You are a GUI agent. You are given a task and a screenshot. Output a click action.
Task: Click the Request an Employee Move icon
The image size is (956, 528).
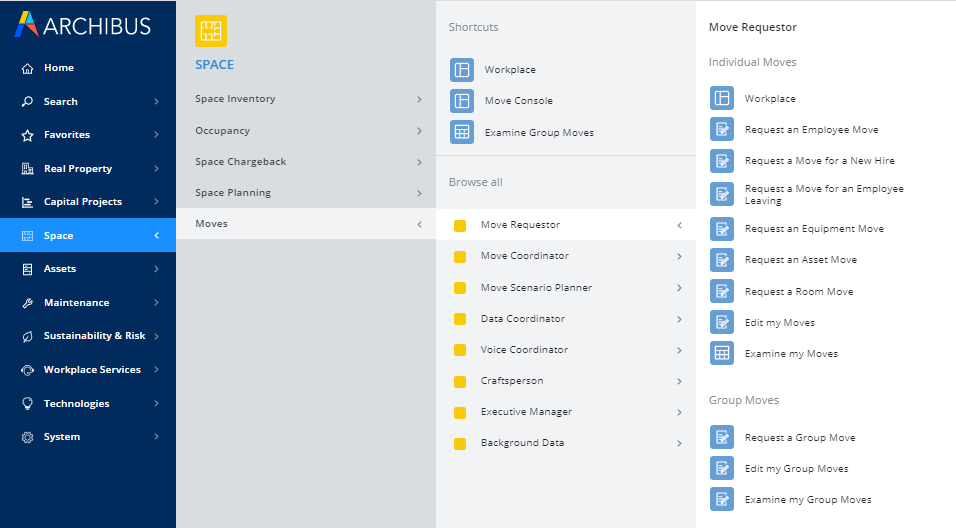(x=722, y=129)
